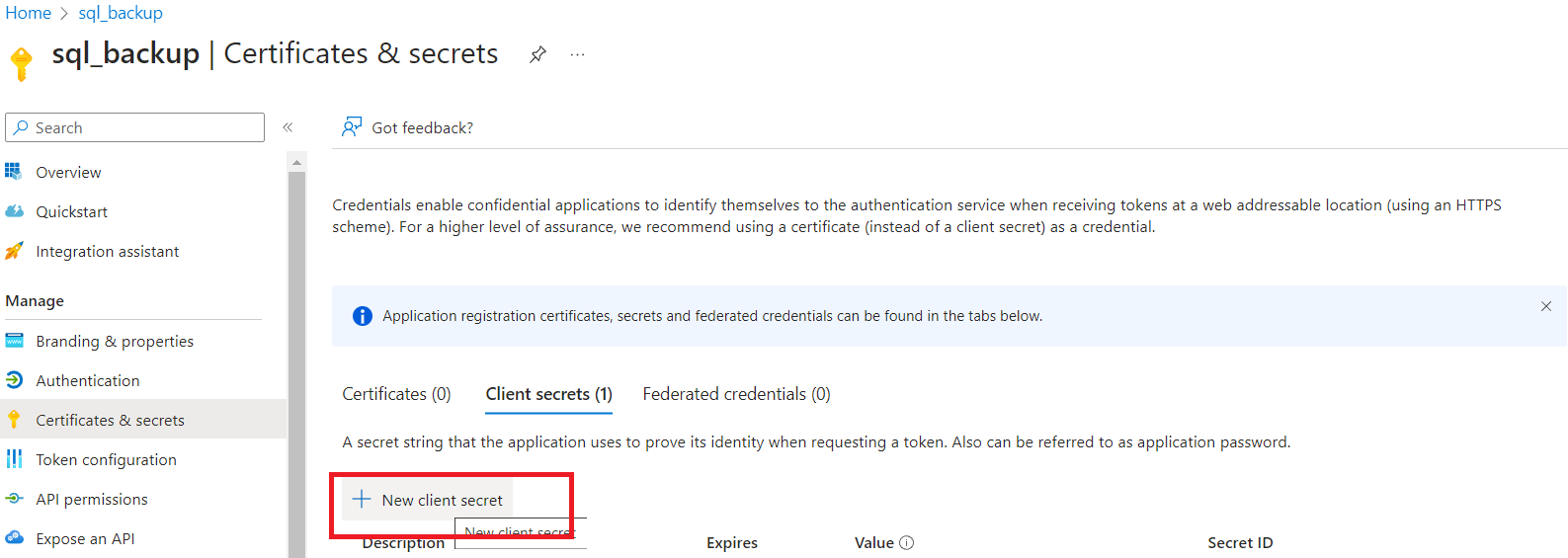Image resolution: width=1568 pixels, height=558 pixels.
Task: Select the Client secrets (1) tab
Action: 548,394
